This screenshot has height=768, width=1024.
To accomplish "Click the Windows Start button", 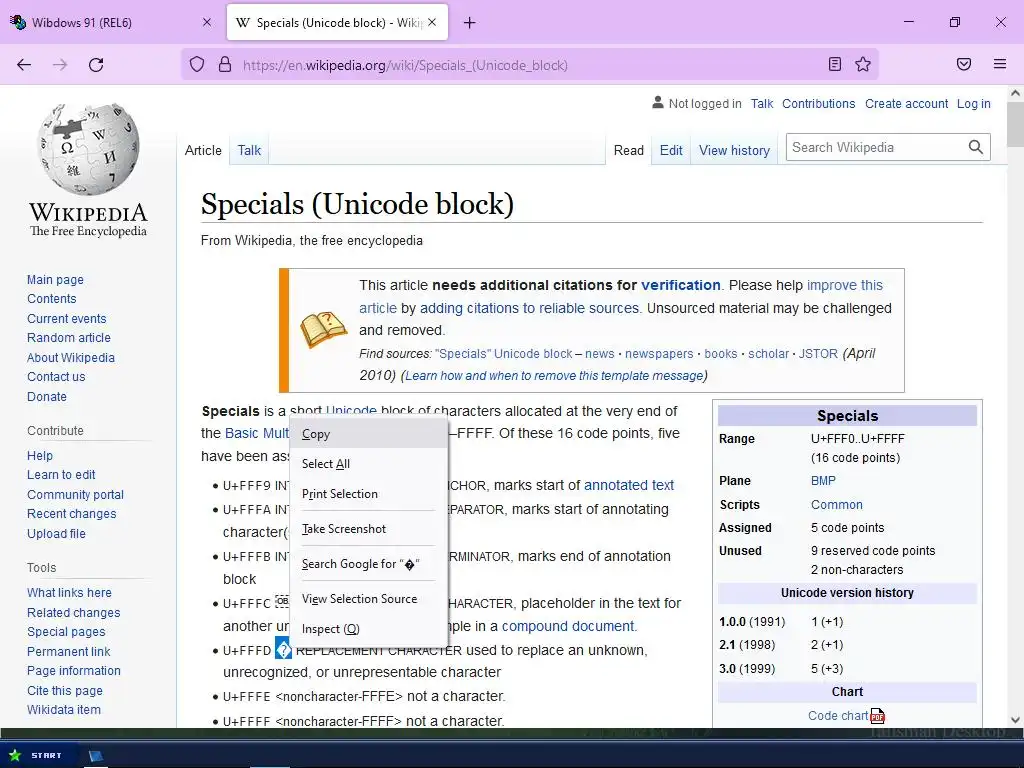I will tap(37, 755).
